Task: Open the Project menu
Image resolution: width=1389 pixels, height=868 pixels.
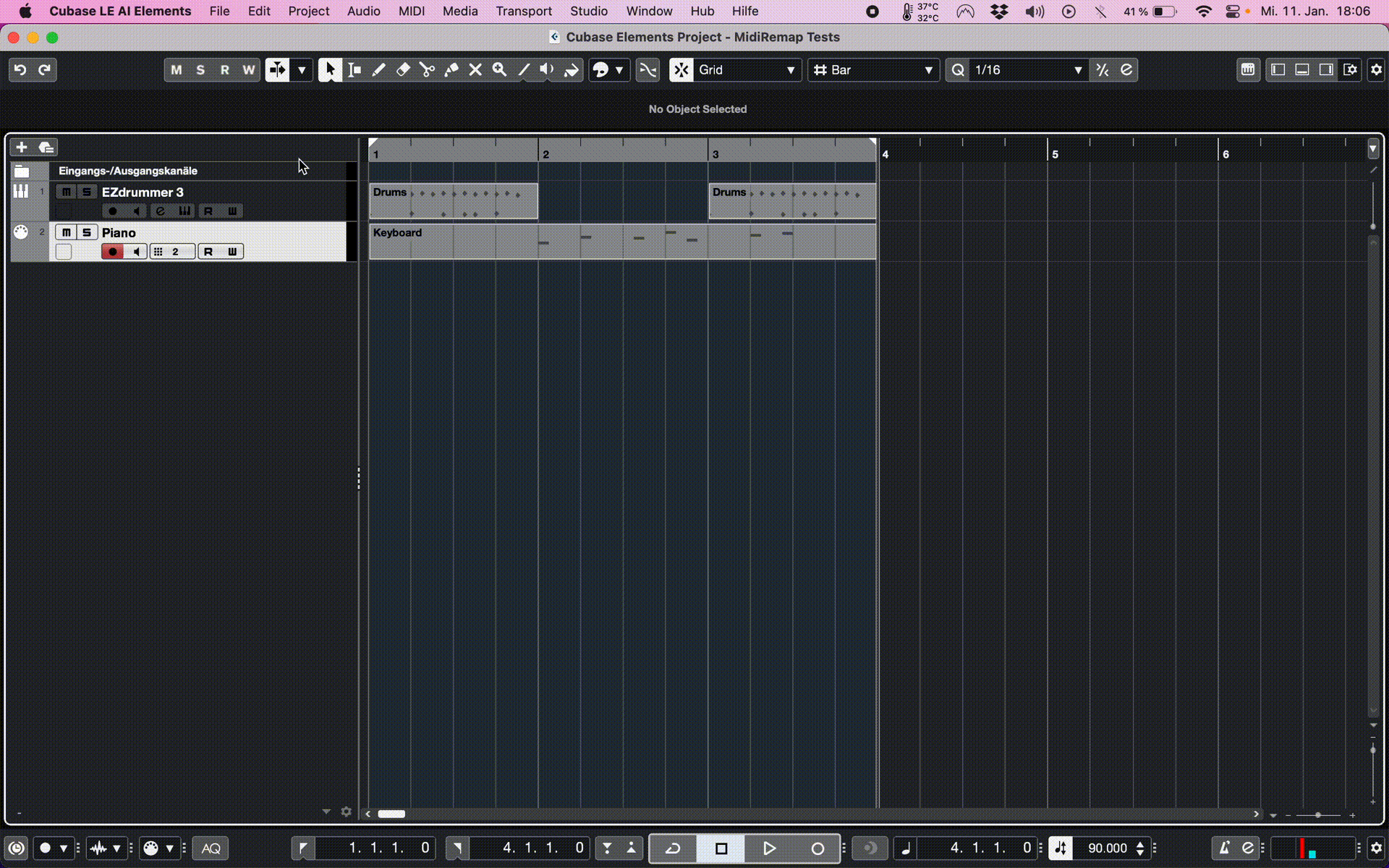Action: point(308,11)
